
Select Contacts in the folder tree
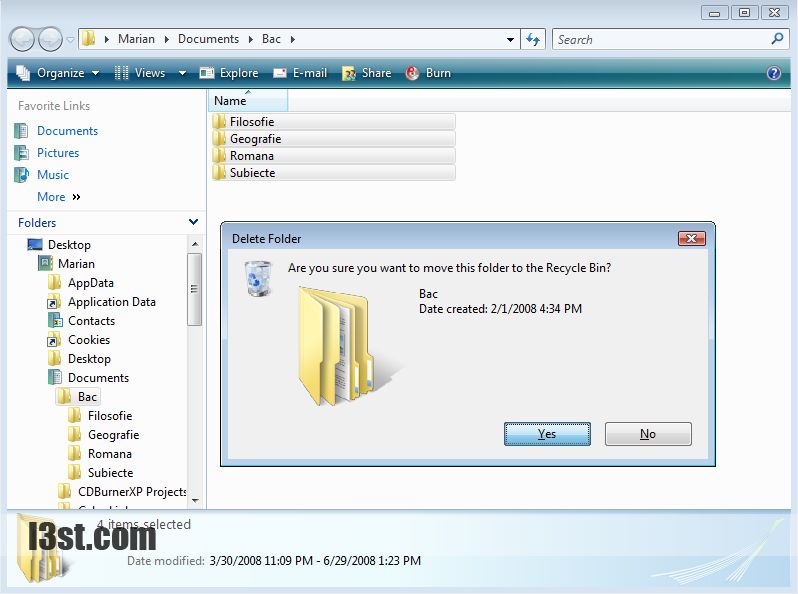point(92,321)
